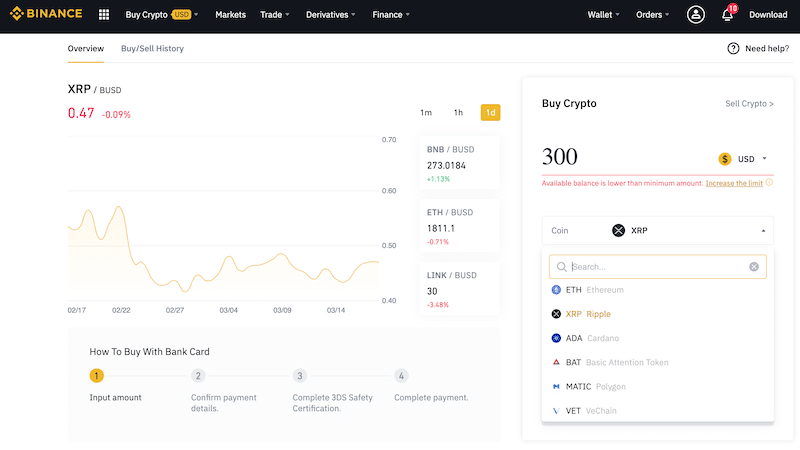Open the BNB / BUSD price card
Screen dimensions: 800x450
[459, 163]
